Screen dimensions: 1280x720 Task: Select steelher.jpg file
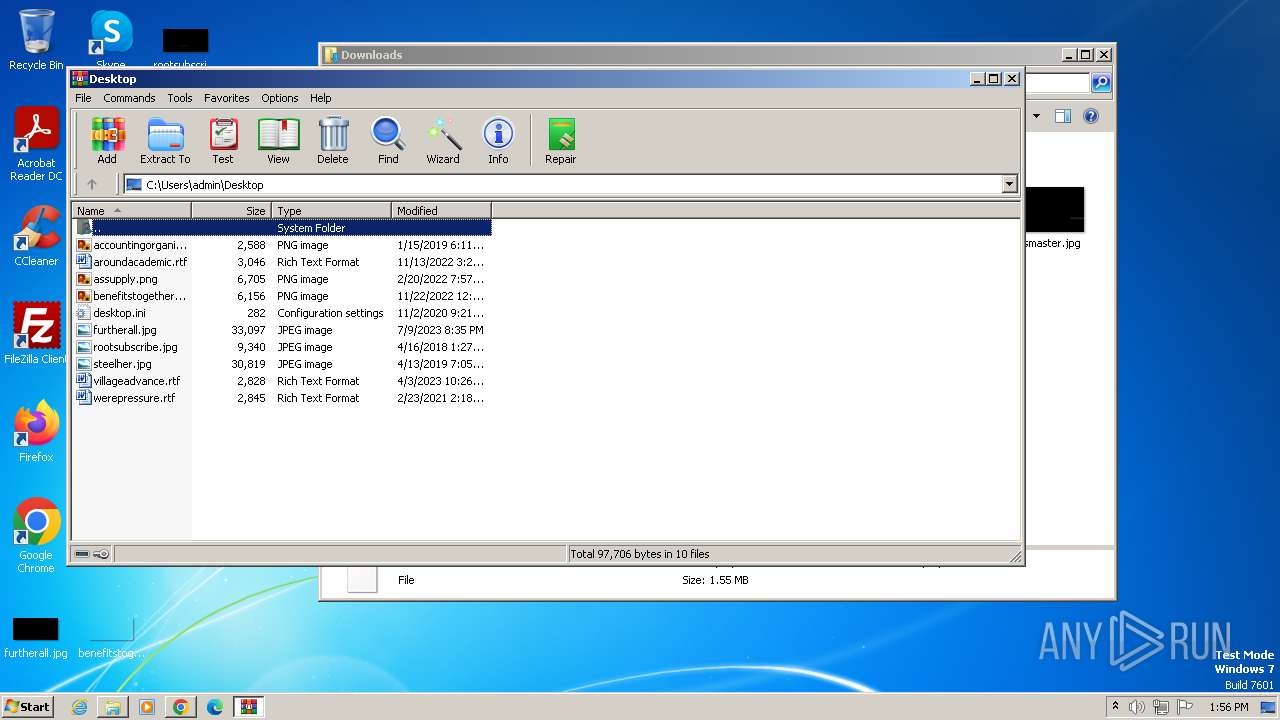tap(282, 364)
